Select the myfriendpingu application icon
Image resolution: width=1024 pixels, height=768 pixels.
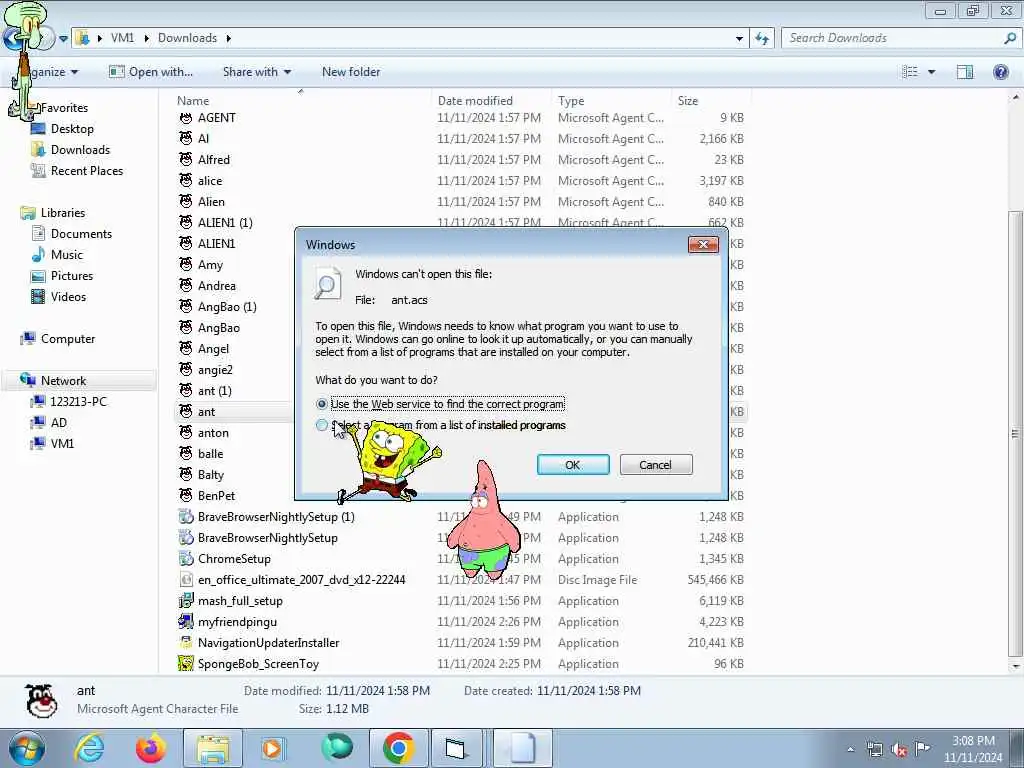pos(186,622)
